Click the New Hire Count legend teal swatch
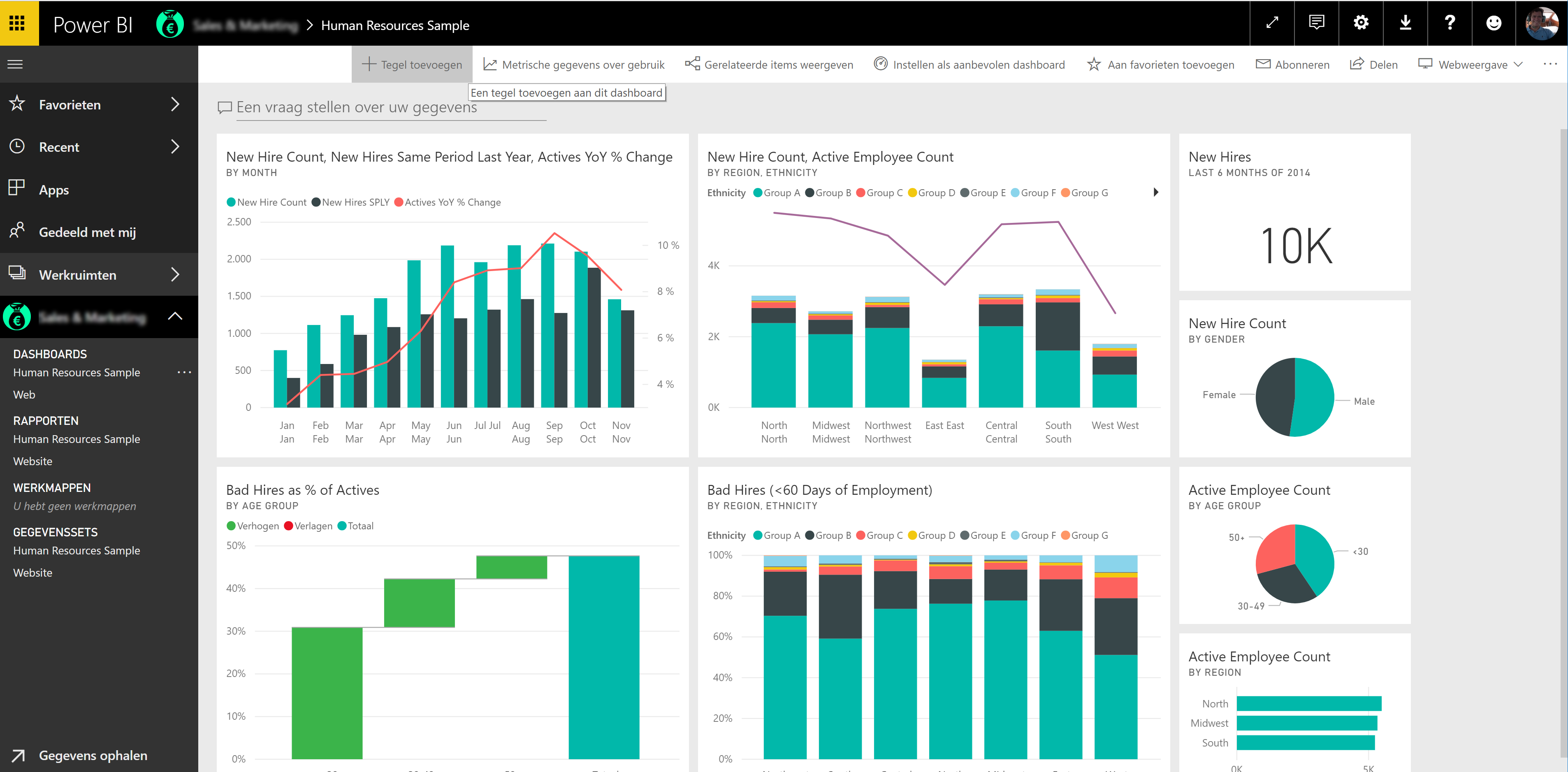The width and height of the screenshot is (1568, 772). point(231,202)
